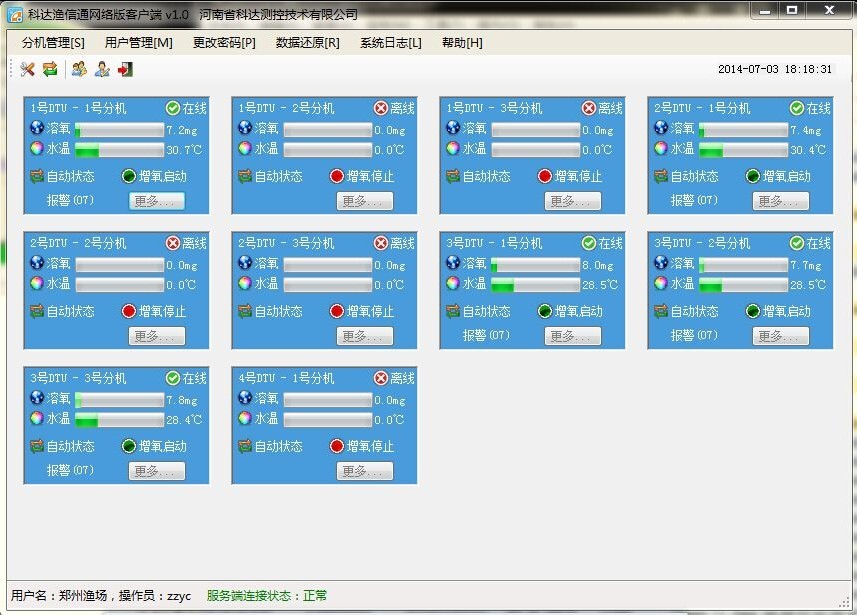The image size is (857, 615).
Task: Click online status icon of 3号DTU - 1号分机
Action: pyautogui.click(x=589, y=243)
